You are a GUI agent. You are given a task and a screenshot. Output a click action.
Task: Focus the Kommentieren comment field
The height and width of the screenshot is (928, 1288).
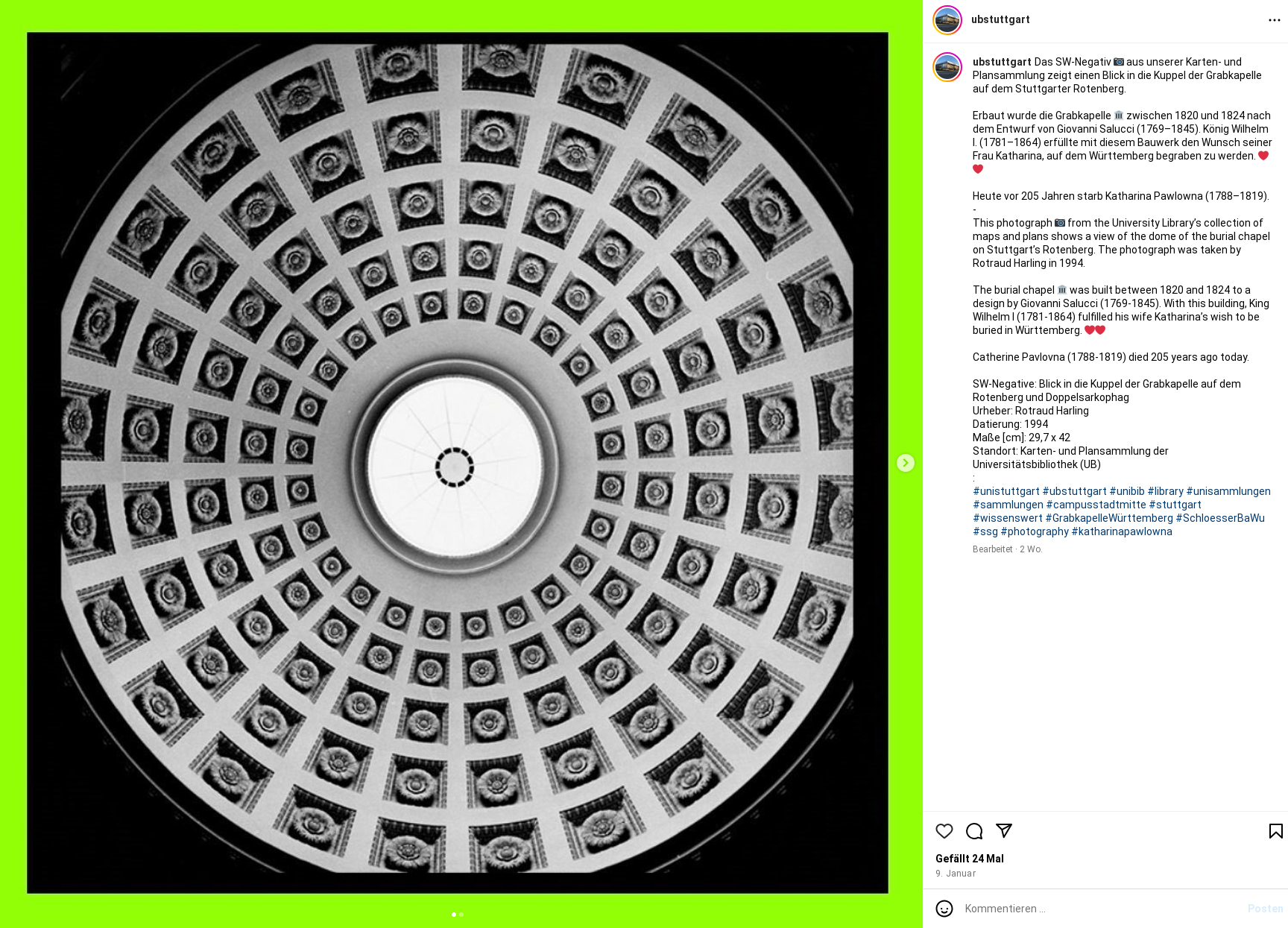tap(1102, 909)
